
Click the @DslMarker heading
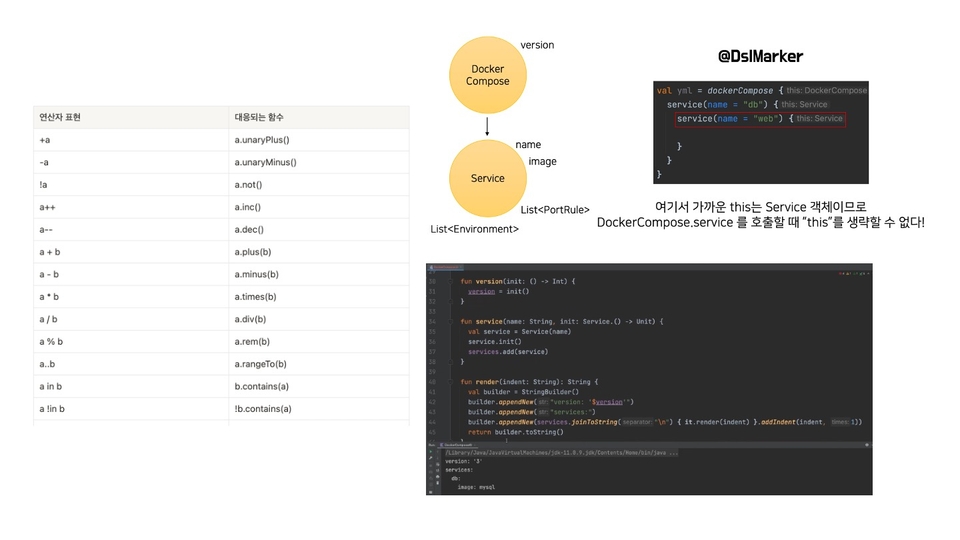(760, 56)
